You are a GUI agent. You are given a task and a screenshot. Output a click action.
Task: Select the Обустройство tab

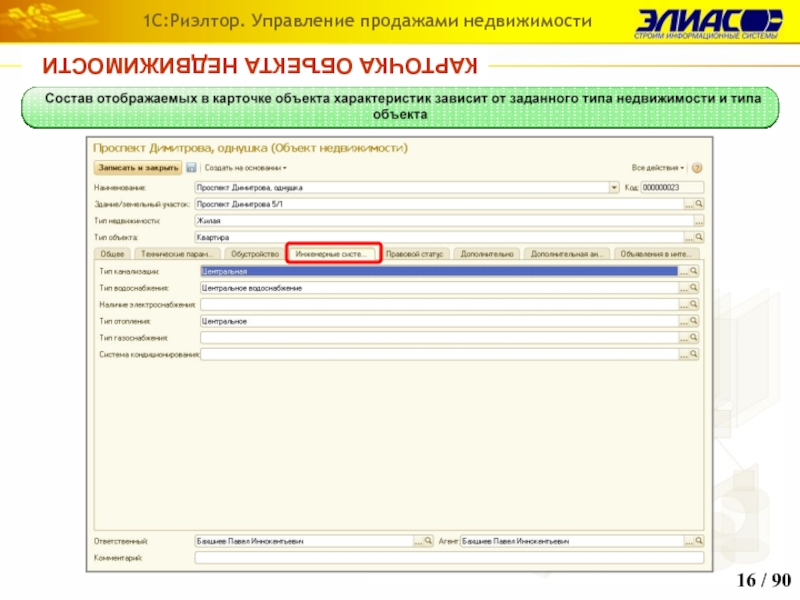click(255, 254)
